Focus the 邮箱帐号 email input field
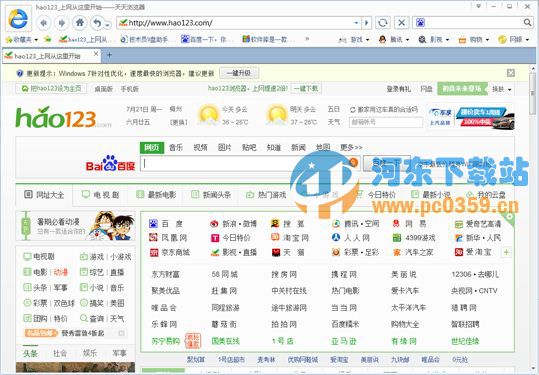Viewport: 539px width, 375px height. tap(386, 122)
